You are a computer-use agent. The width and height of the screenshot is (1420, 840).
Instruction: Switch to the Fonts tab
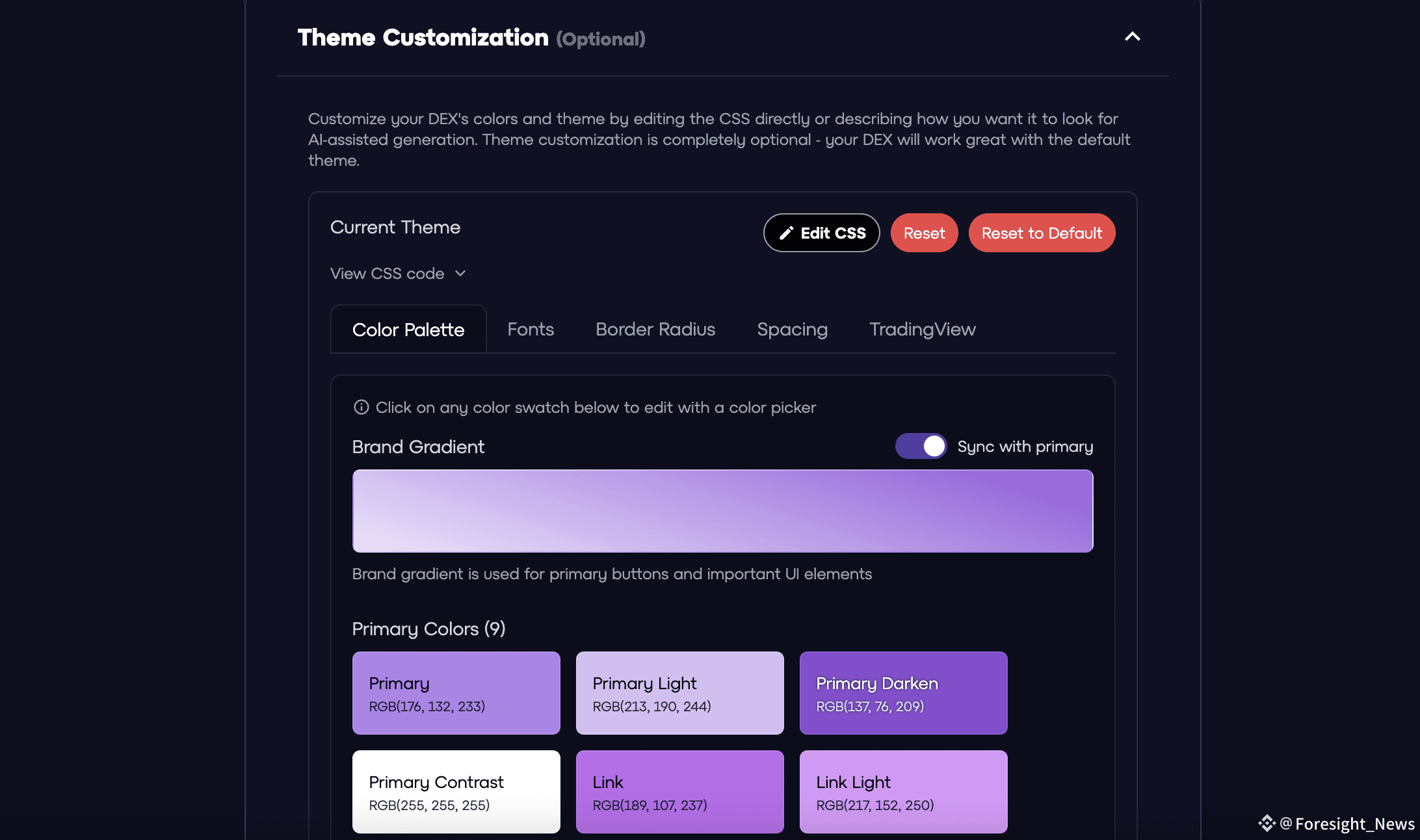tap(531, 330)
